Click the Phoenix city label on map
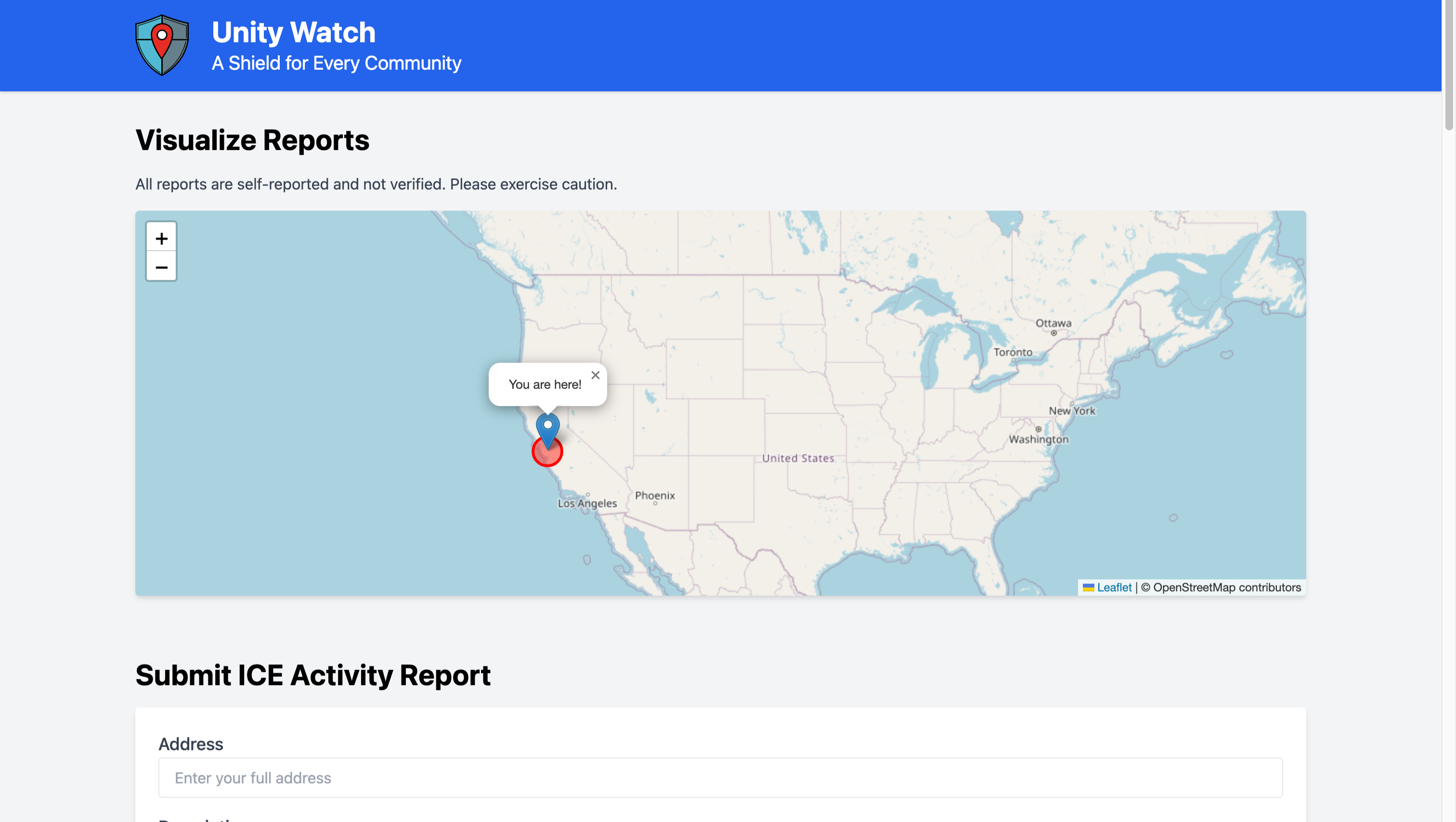1456x822 pixels. click(x=654, y=495)
